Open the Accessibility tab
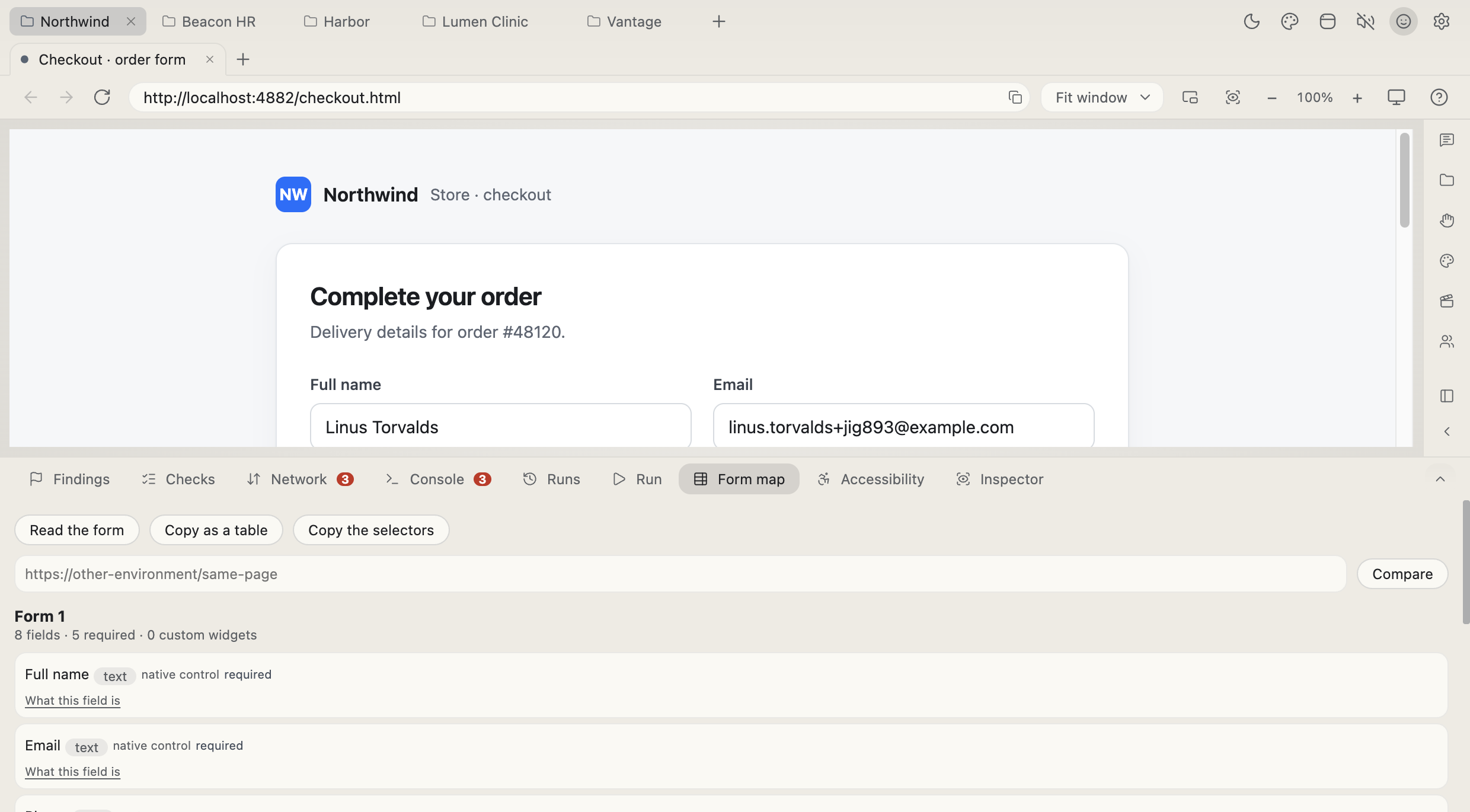The width and height of the screenshot is (1470, 812). coord(871,479)
